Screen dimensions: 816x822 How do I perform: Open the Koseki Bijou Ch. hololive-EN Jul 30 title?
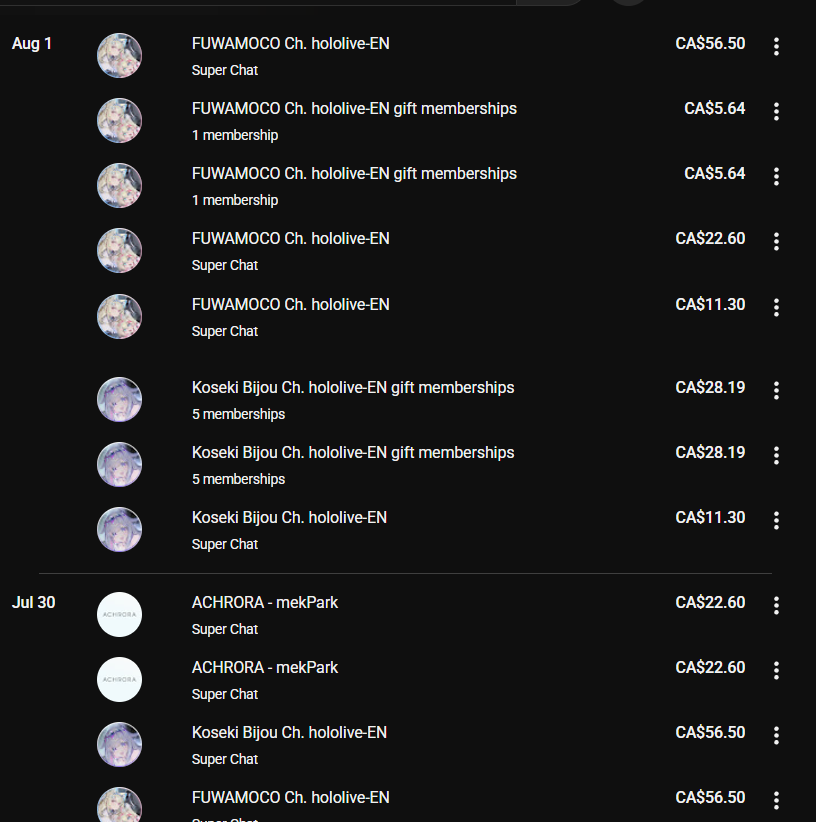(289, 732)
